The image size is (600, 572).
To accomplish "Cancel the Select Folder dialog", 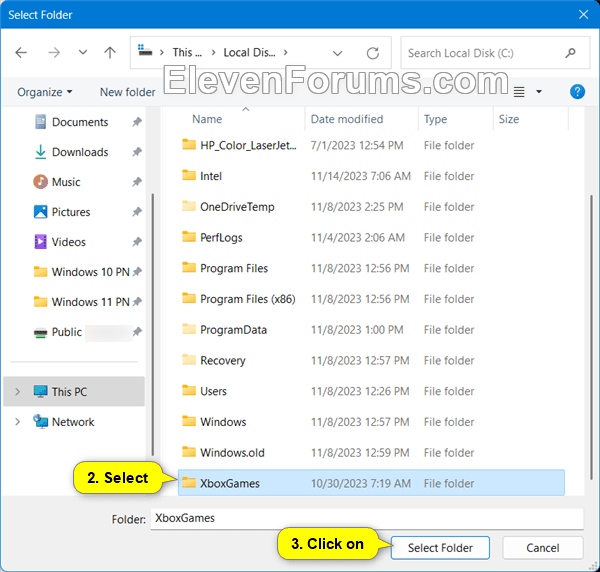I will tap(543, 548).
